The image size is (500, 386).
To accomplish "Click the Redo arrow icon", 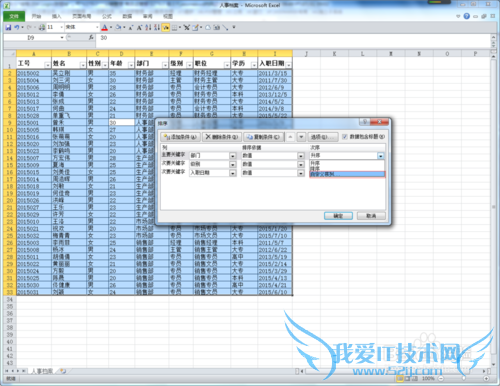I will pos(29,27).
